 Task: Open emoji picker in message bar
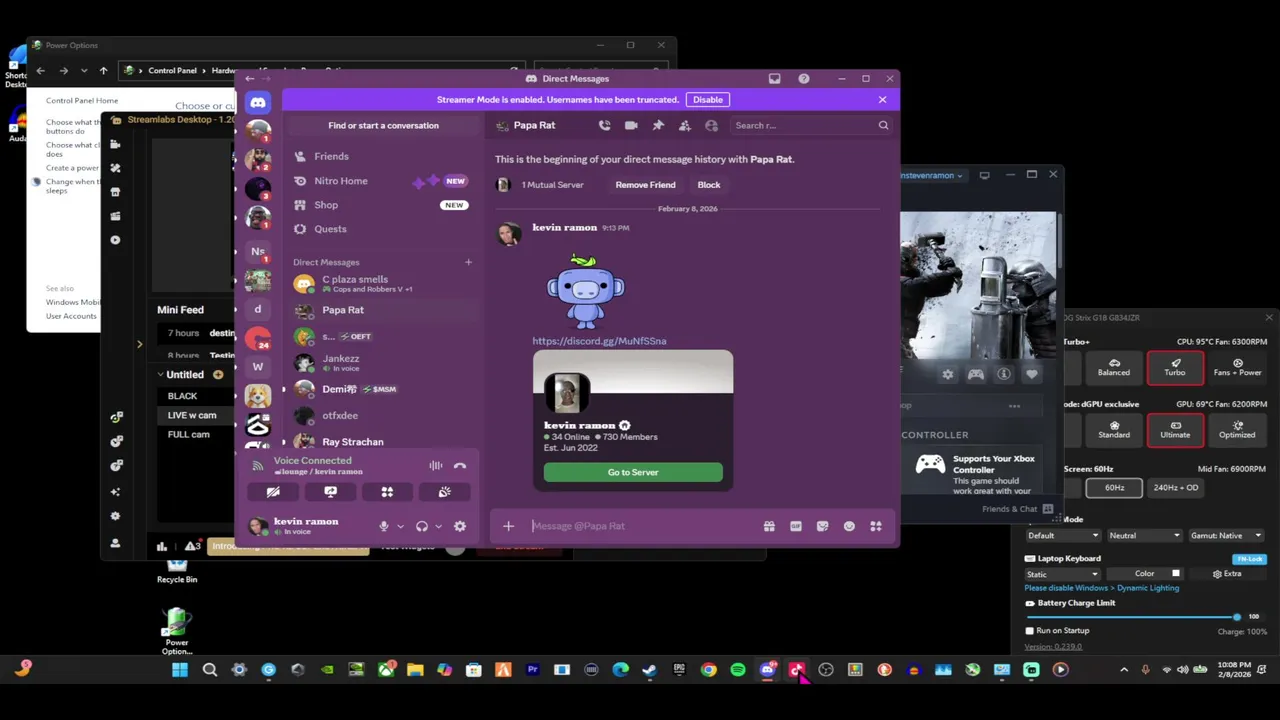click(x=849, y=526)
